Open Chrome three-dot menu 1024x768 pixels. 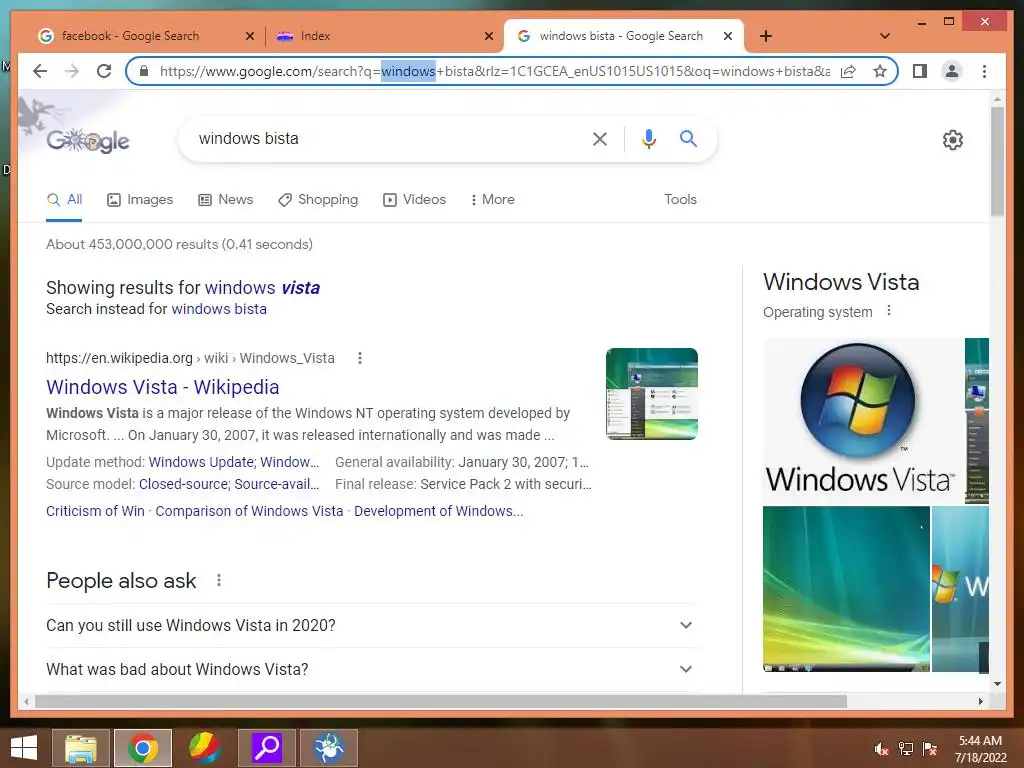pos(984,71)
